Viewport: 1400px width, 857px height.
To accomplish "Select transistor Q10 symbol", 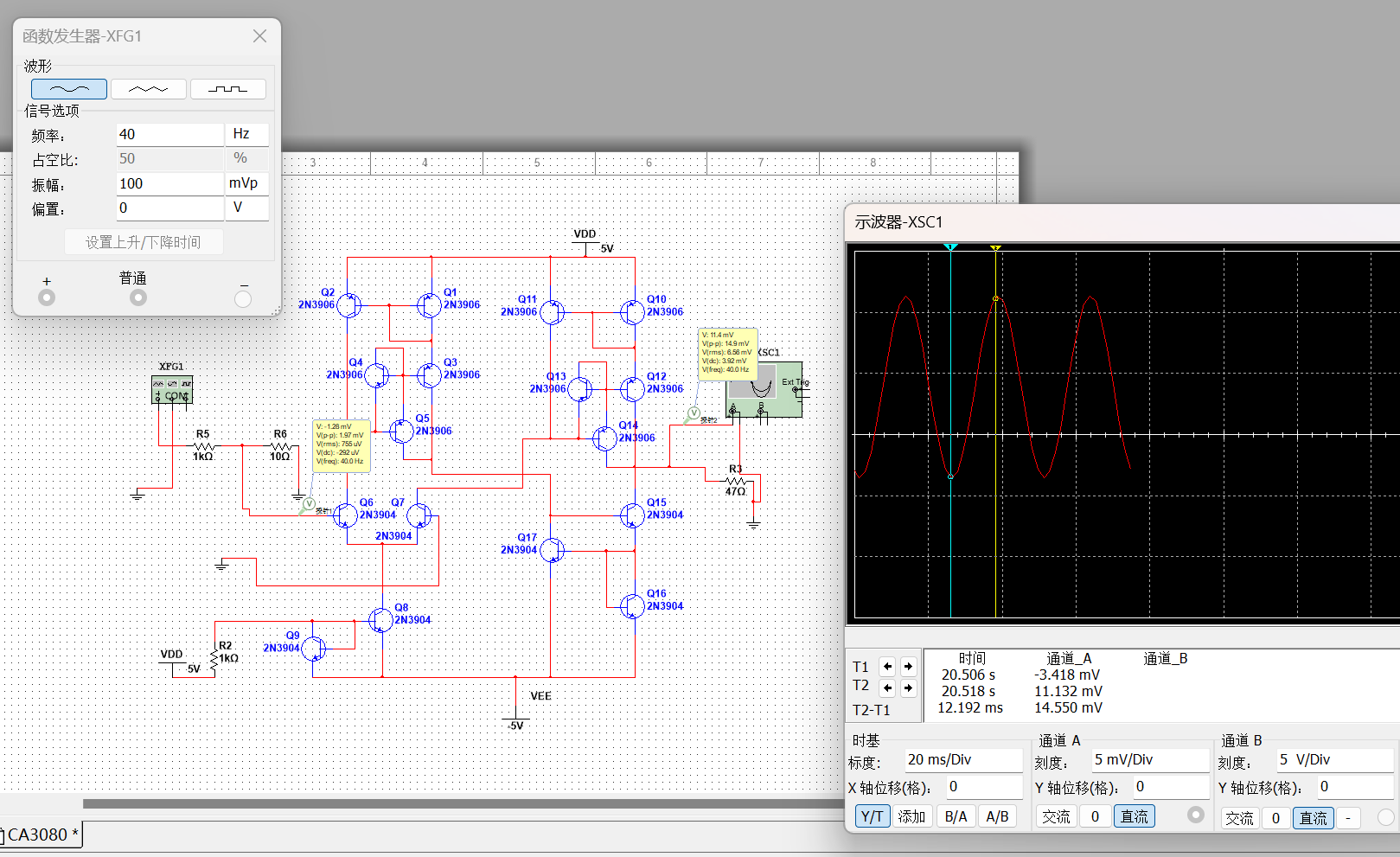I will pyautogui.click(x=633, y=312).
